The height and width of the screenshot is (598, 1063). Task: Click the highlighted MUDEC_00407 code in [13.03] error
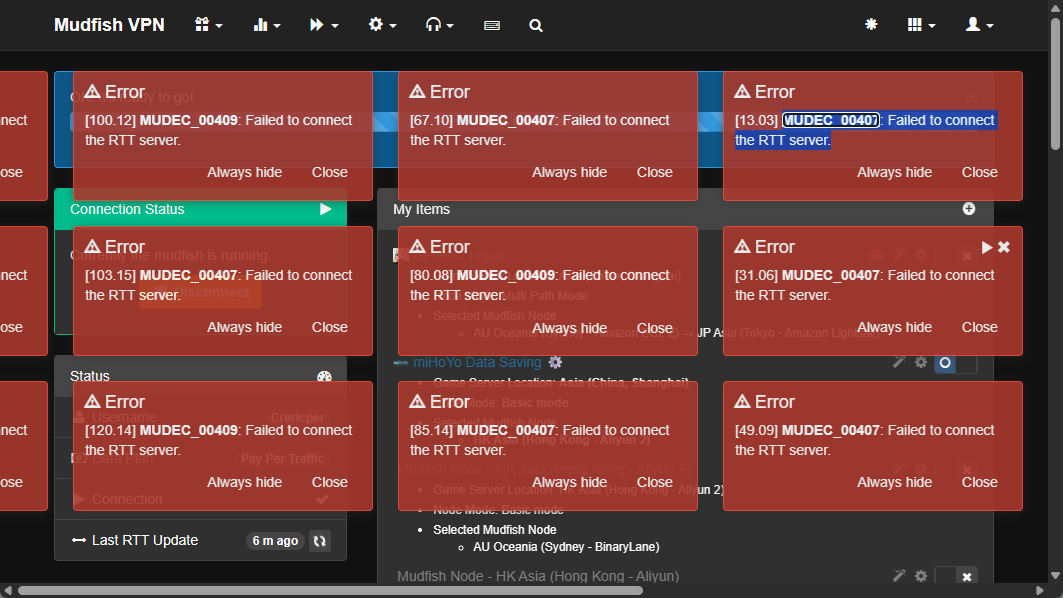[x=830, y=120]
